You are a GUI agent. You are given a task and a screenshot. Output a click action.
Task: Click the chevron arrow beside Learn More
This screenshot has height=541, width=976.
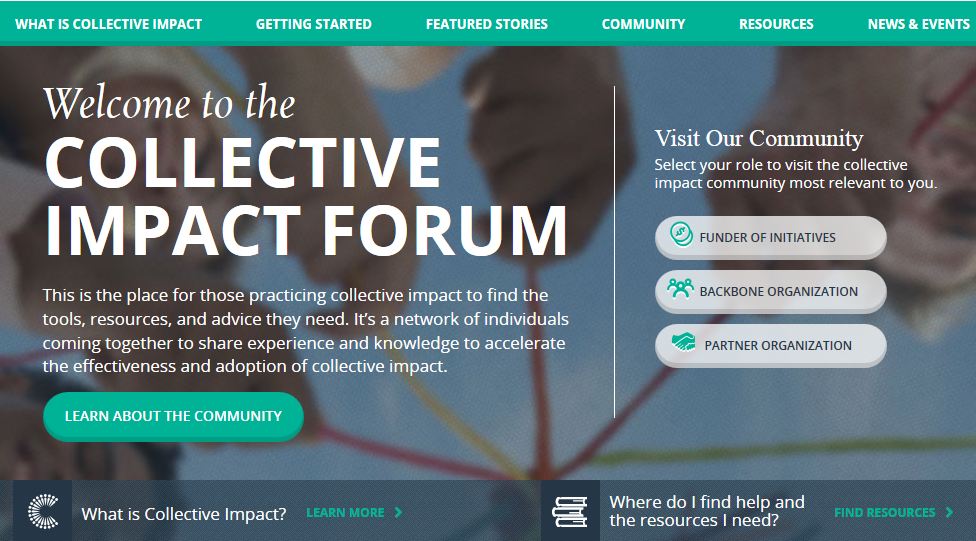(398, 512)
